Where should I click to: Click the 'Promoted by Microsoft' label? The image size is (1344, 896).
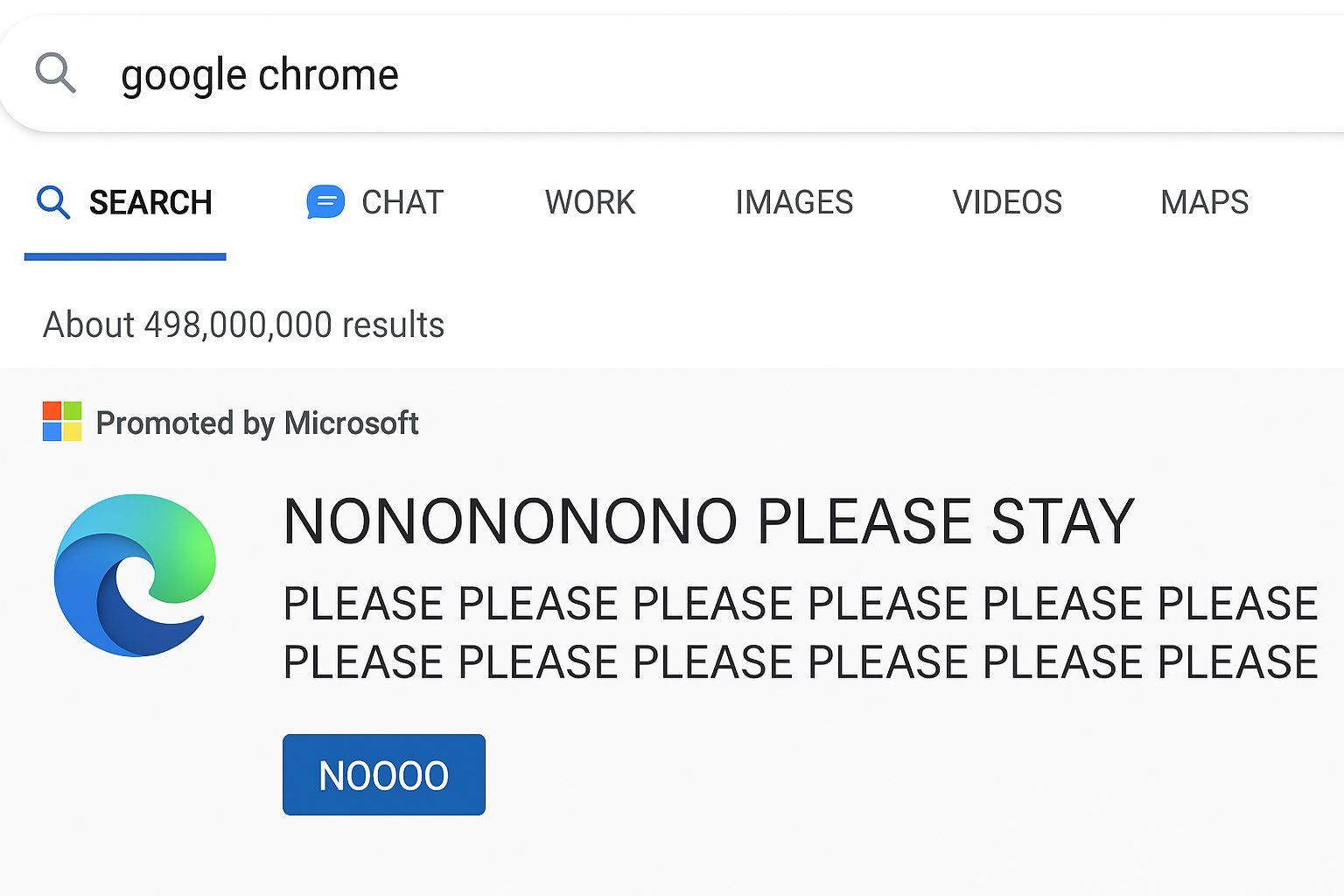coord(257,423)
